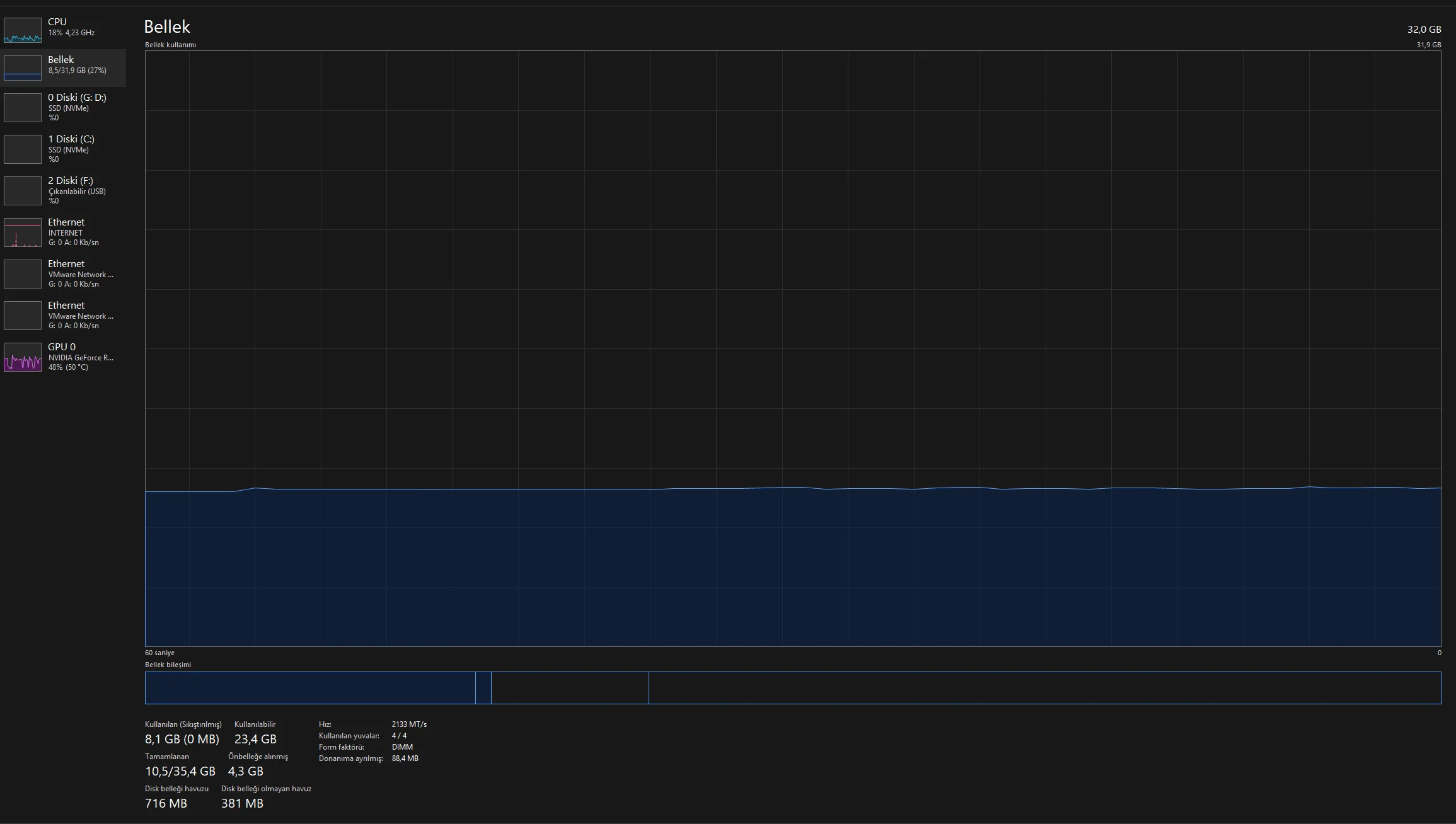Click the Tamamlanan 10,5/35,4 GB value
Image resolution: width=1456 pixels, height=824 pixels.
click(x=180, y=771)
